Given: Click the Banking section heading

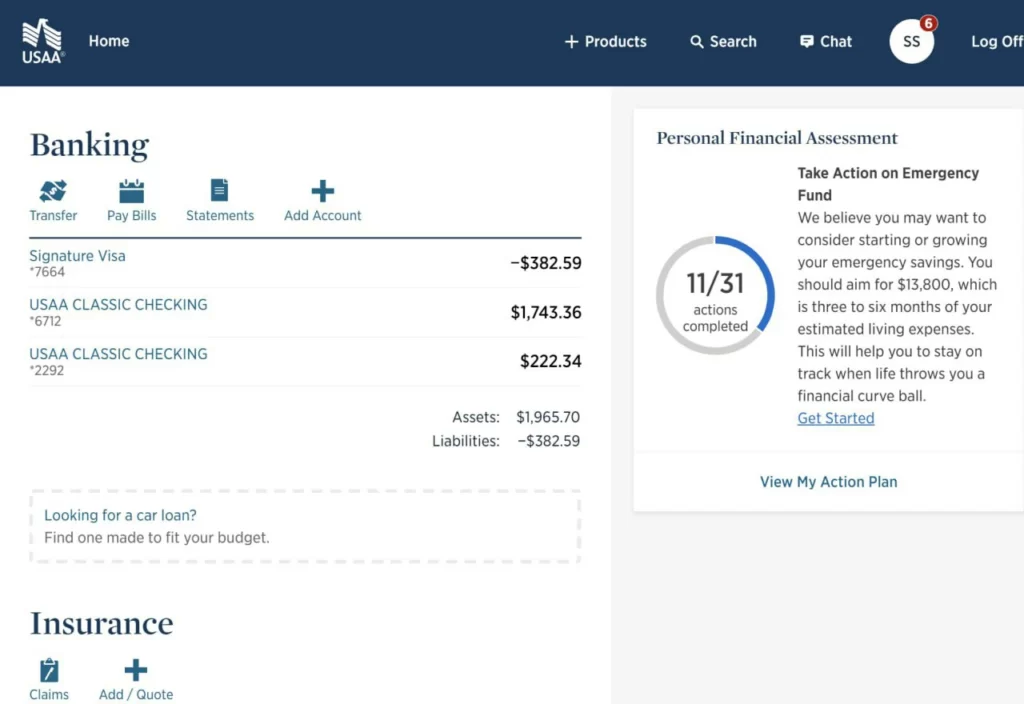Looking at the screenshot, I should 89,145.
